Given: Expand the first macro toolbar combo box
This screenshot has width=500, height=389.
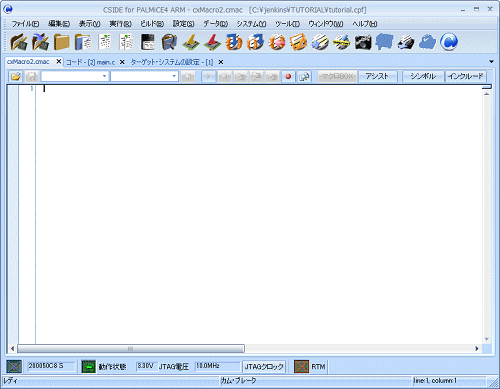Looking at the screenshot, I should point(104,76).
